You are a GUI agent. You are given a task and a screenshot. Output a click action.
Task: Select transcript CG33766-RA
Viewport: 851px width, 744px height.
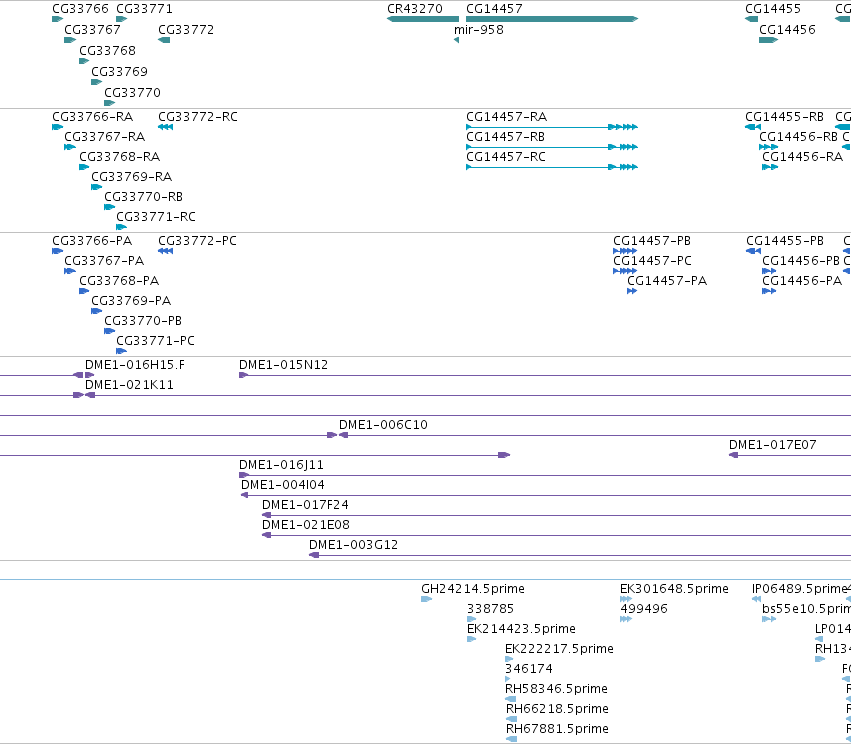tap(92, 117)
